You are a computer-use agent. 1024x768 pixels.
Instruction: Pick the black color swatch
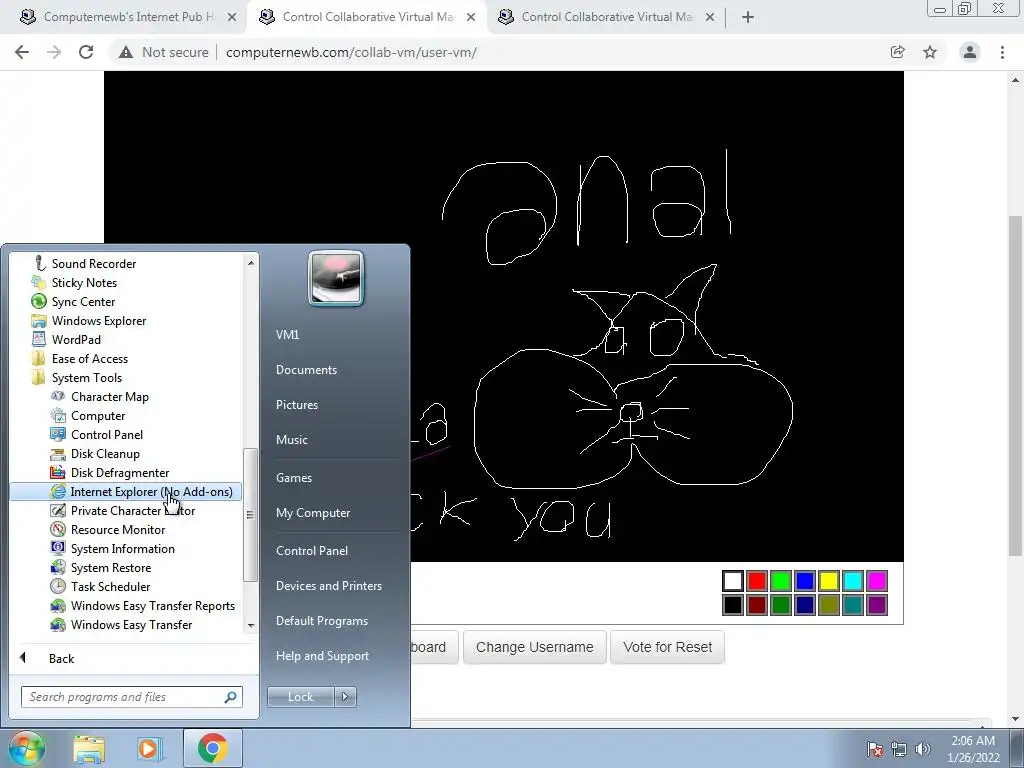click(733, 605)
